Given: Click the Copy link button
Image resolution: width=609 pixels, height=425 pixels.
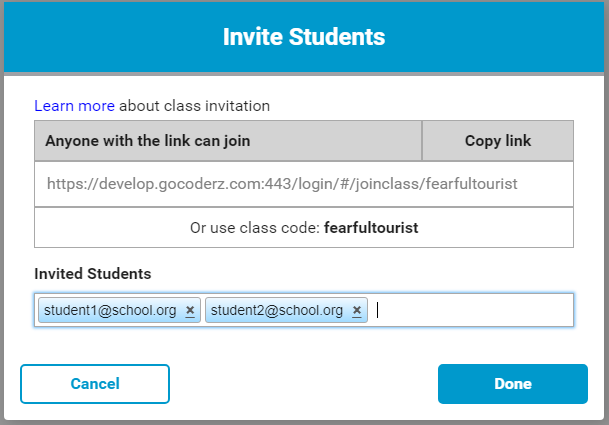Looking at the screenshot, I should point(498,141).
